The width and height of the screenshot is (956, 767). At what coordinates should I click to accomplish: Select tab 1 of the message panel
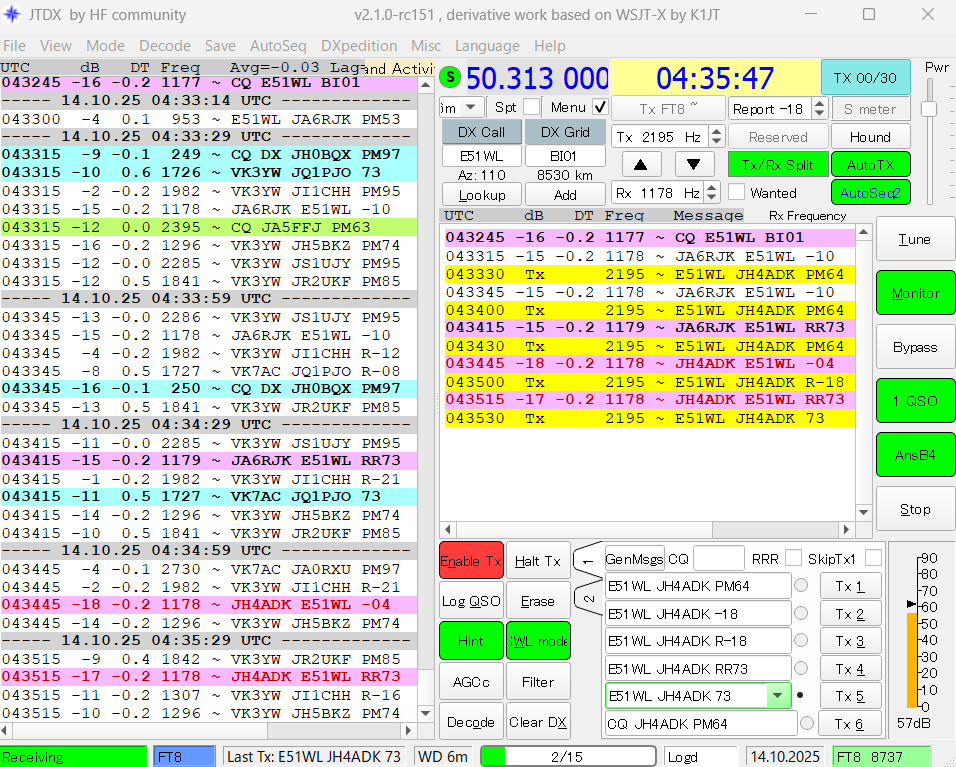589,561
